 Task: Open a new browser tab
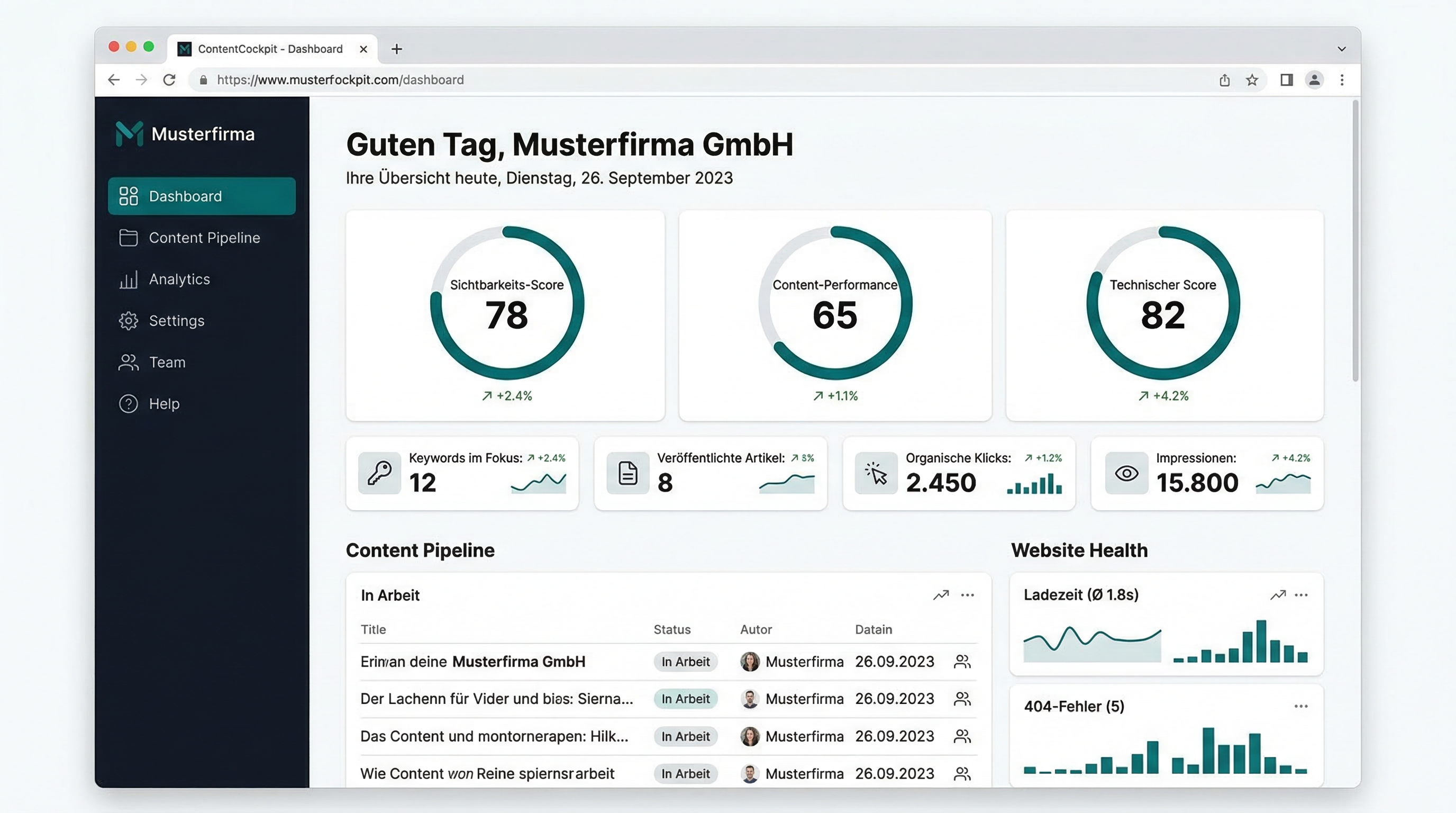tap(396, 49)
